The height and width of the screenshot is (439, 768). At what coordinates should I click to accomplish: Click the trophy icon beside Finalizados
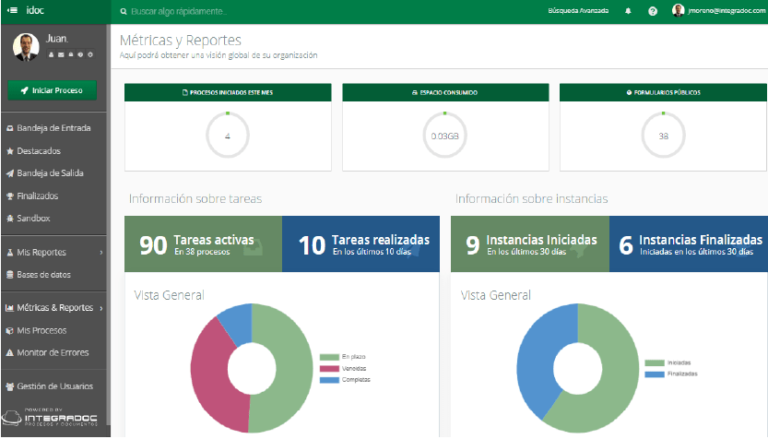(x=10, y=196)
